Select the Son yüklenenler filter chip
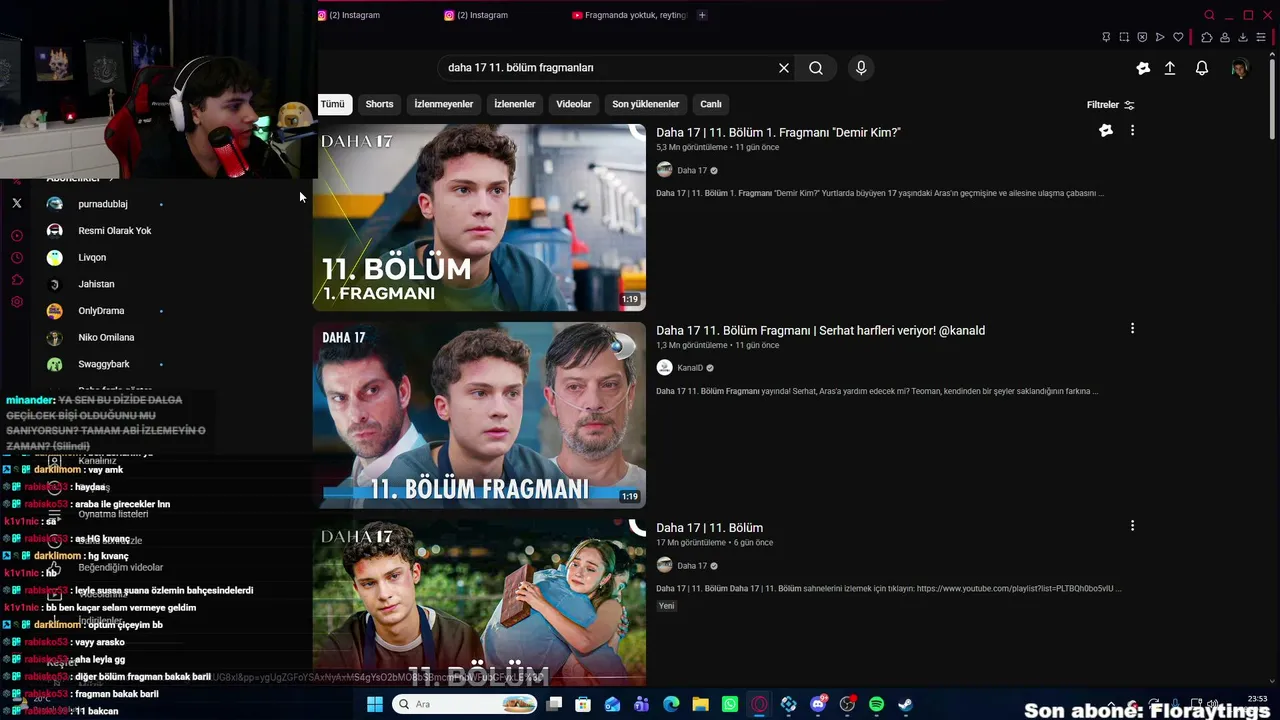The width and height of the screenshot is (1280, 720). (x=646, y=104)
